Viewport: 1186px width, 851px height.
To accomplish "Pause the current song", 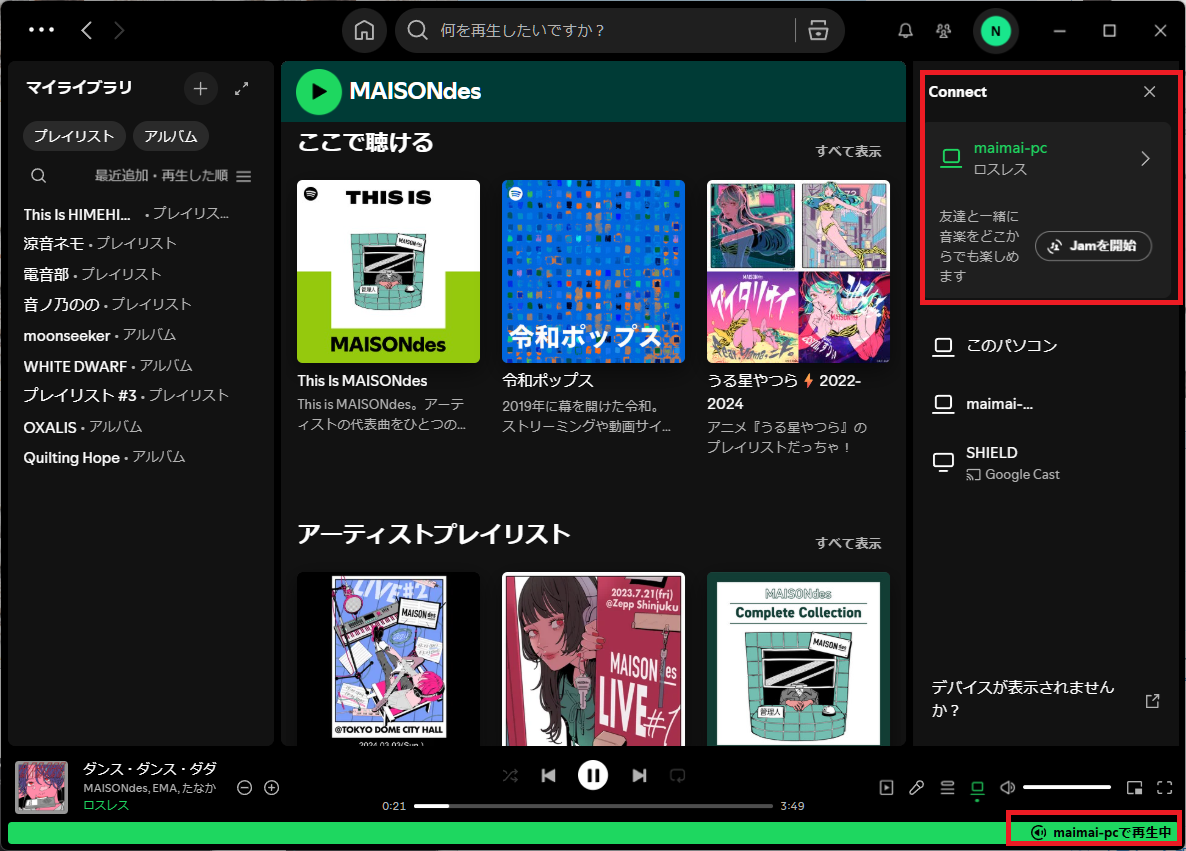I will coord(593,775).
